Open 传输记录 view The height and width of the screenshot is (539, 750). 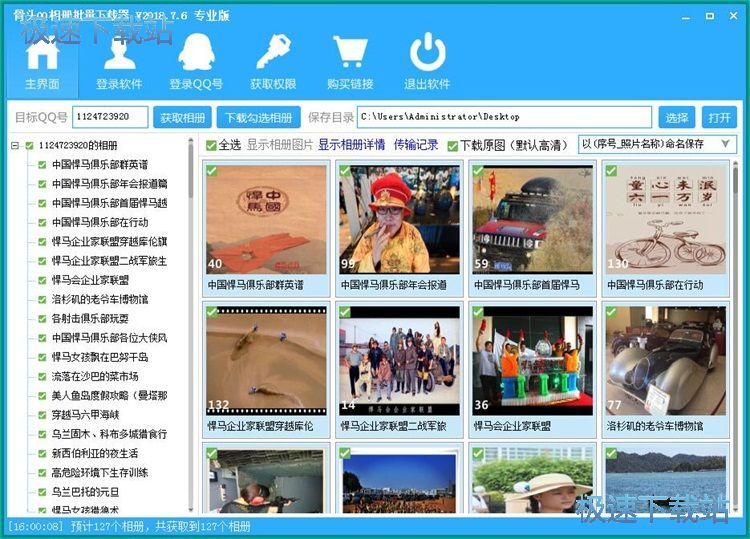point(416,145)
